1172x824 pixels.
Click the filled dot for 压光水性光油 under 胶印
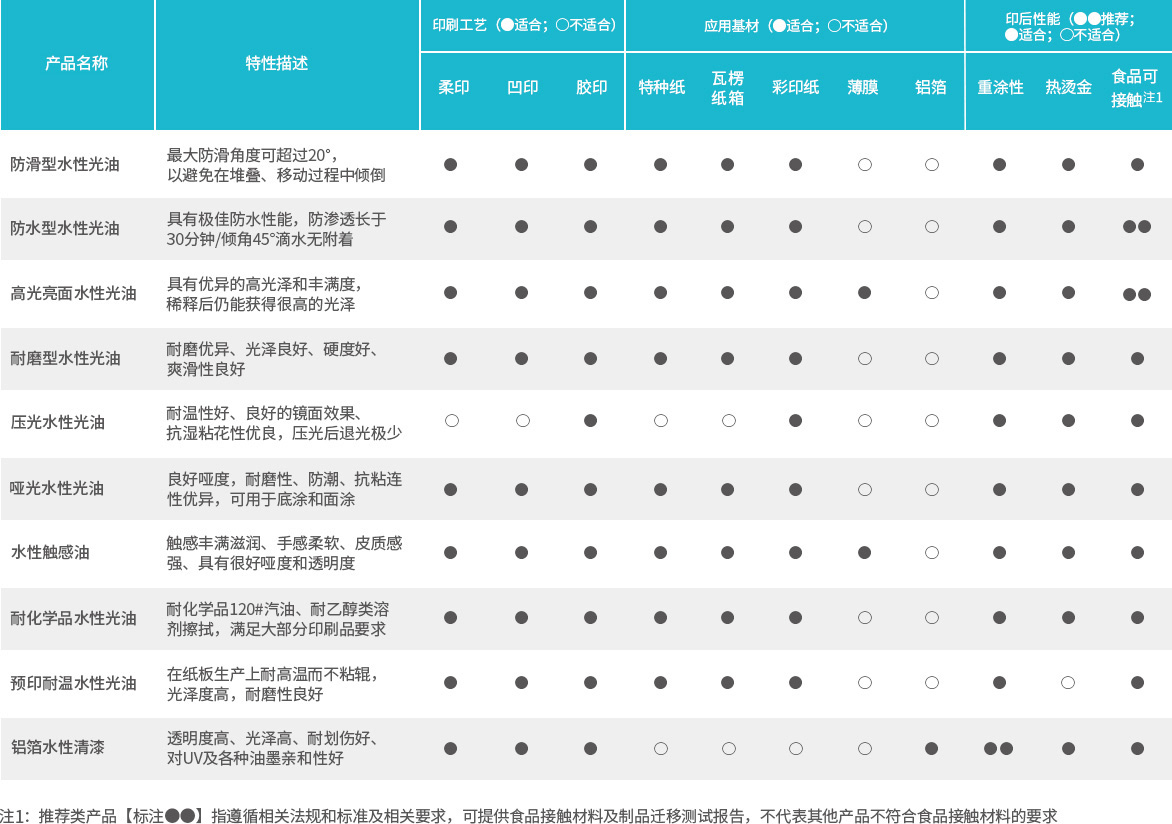click(590, 421)
